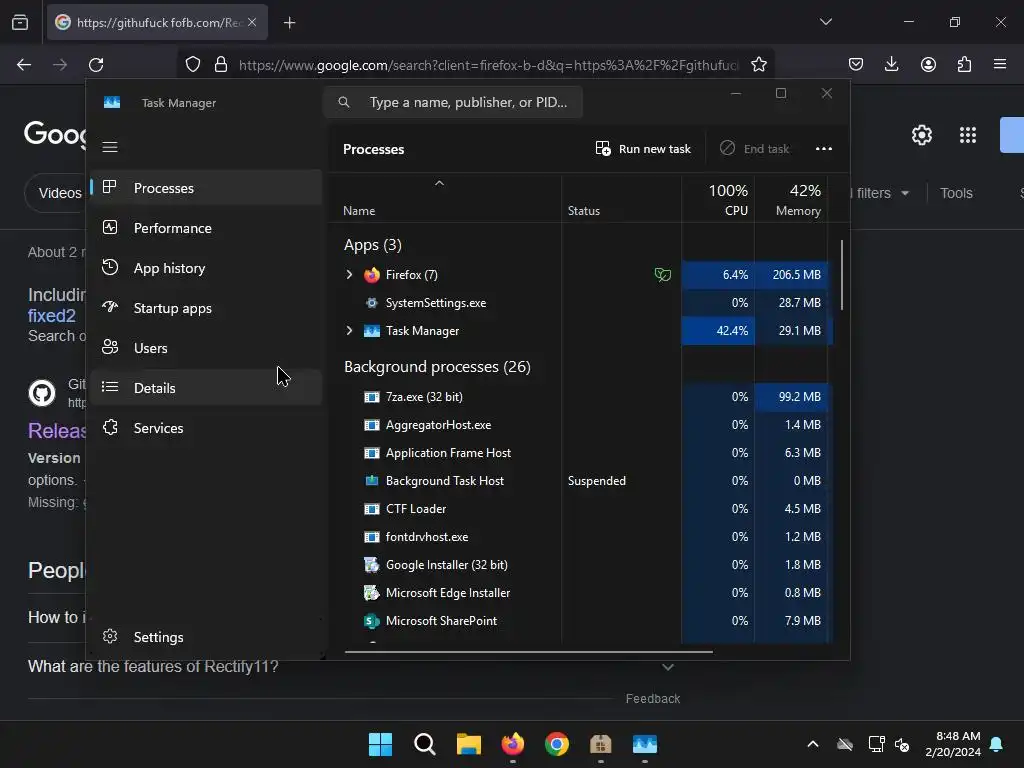Go to App history in Task Manager
Image resolution: width=1024 pixels, height=768 pixels.
(x=206, y=268)
